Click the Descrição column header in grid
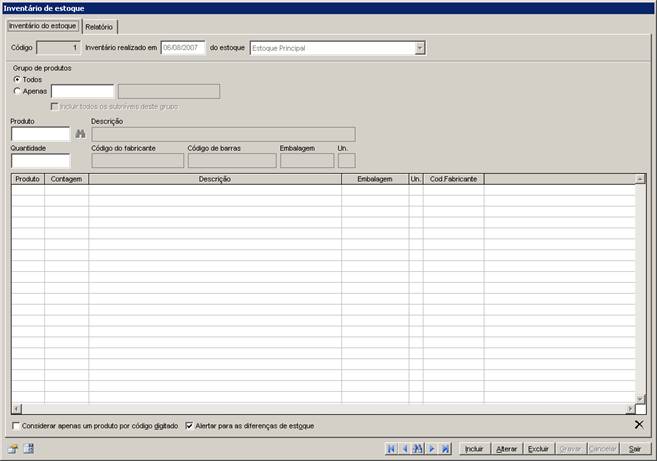 point(215,179)
